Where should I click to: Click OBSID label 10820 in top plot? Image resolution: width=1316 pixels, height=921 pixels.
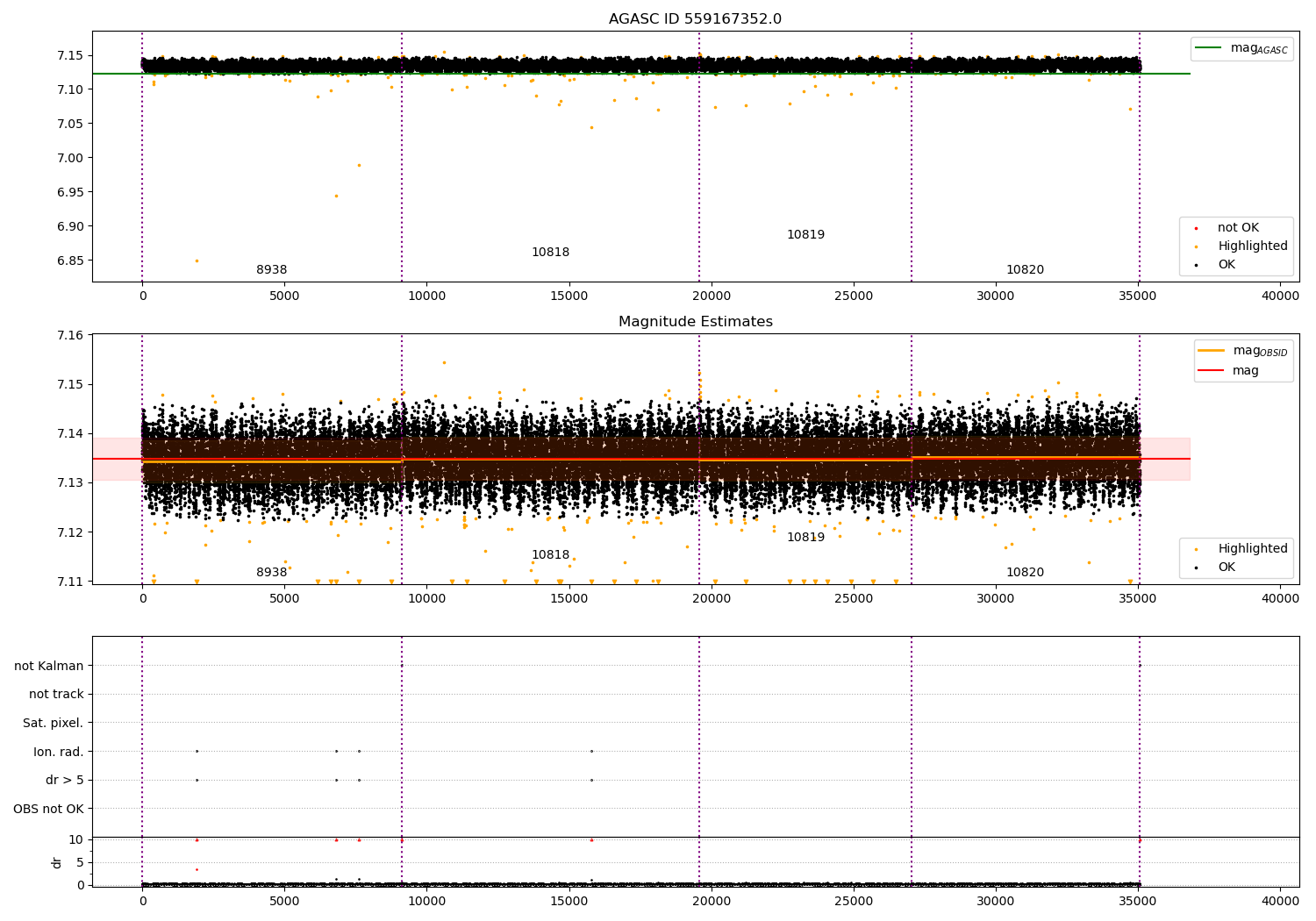[x=1025, y=270]
